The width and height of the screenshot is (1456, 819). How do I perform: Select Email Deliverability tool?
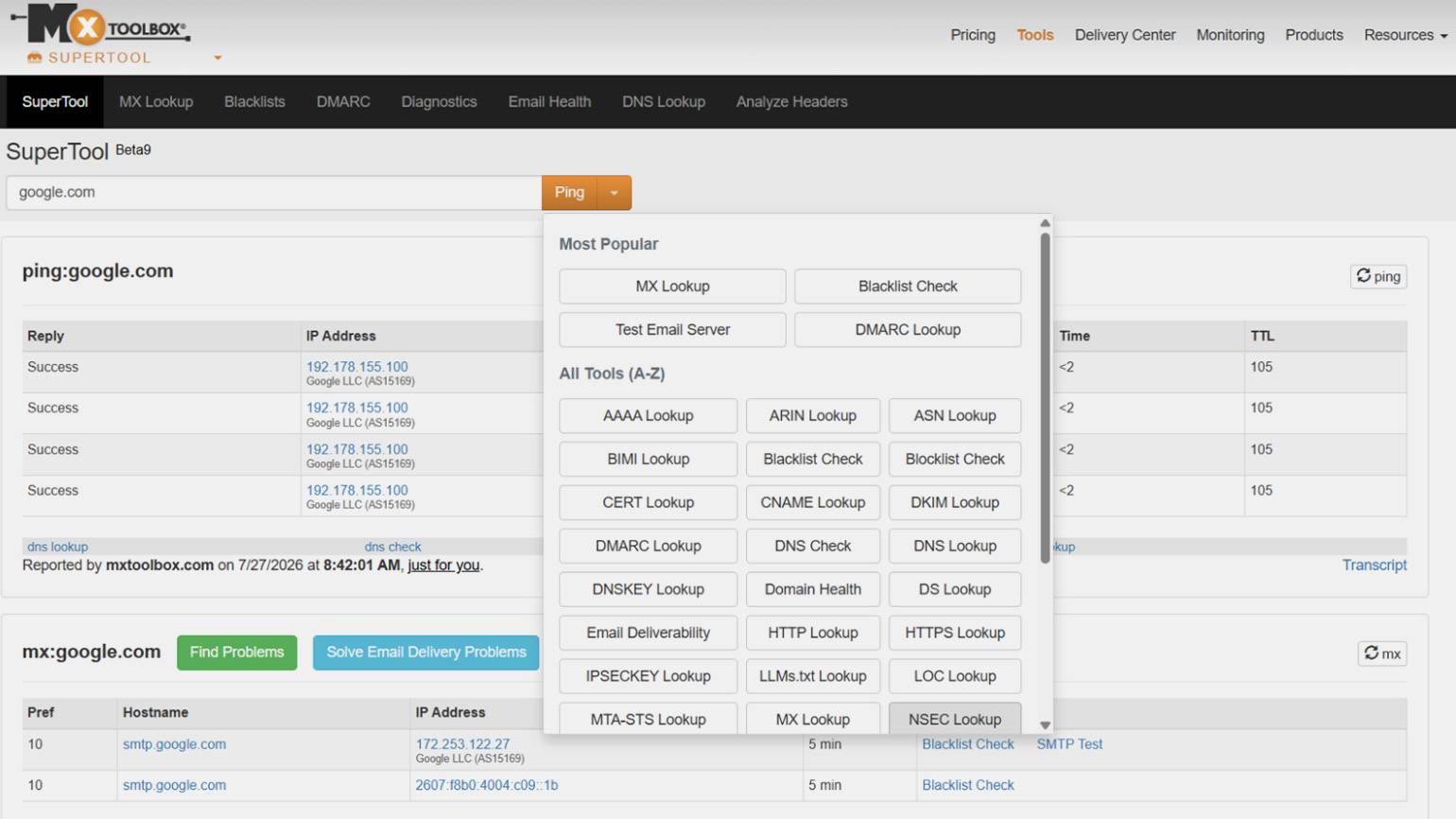tap(648, 634)
